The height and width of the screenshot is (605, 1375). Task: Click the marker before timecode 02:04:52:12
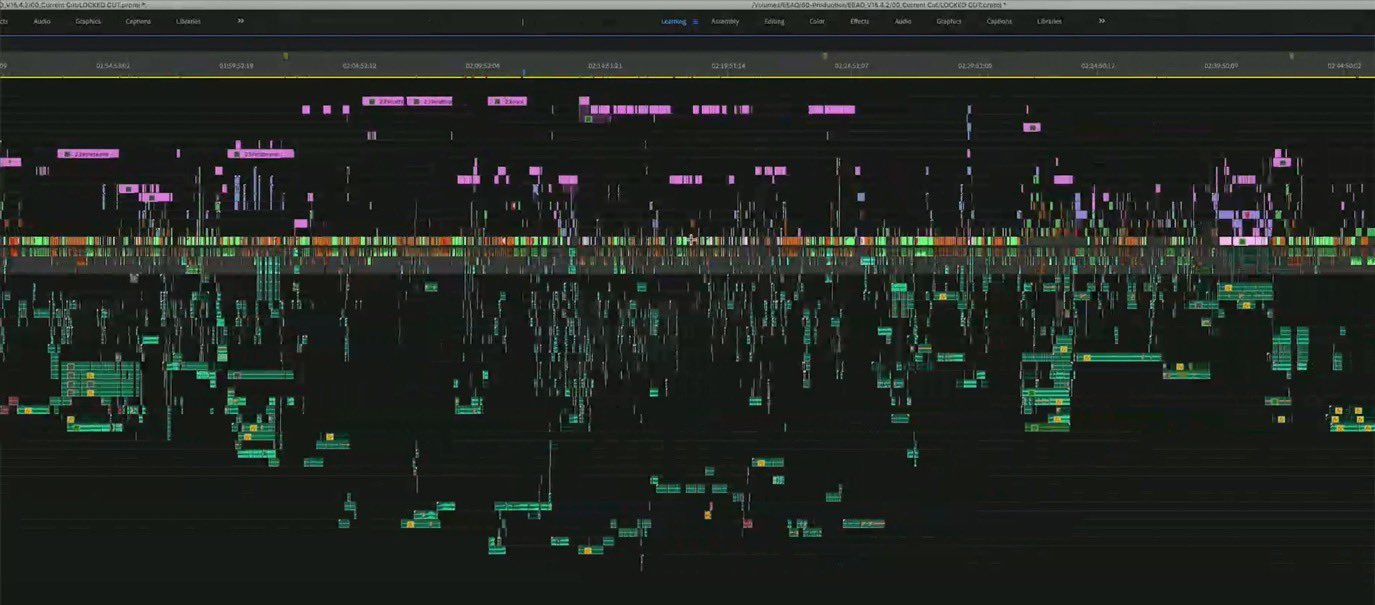click(x=286, y=56)
